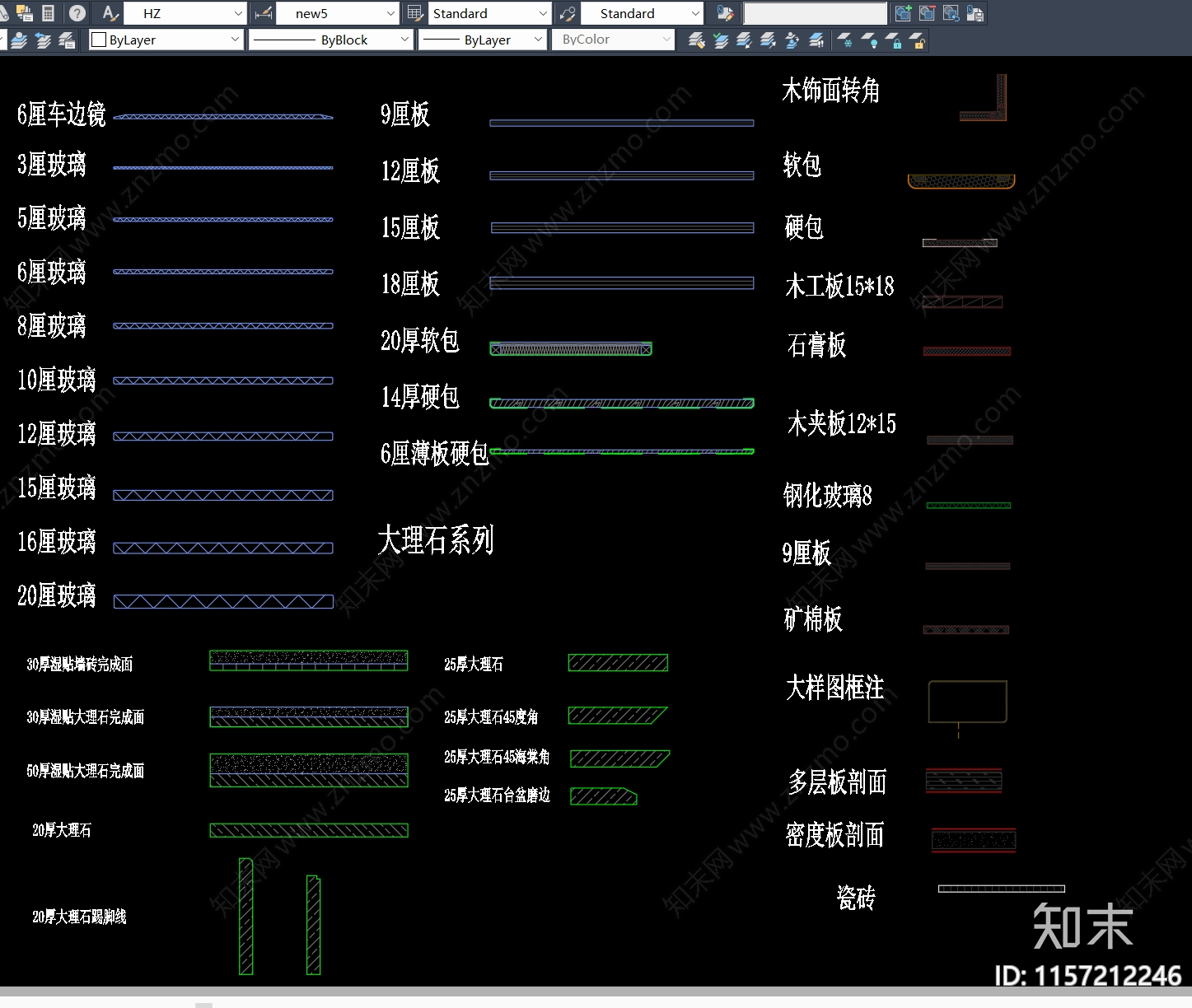The height and width of the screenshot is (1008, 1192).
Task: Expand the ByColor plot style dropdown
Action: (614, 40)
